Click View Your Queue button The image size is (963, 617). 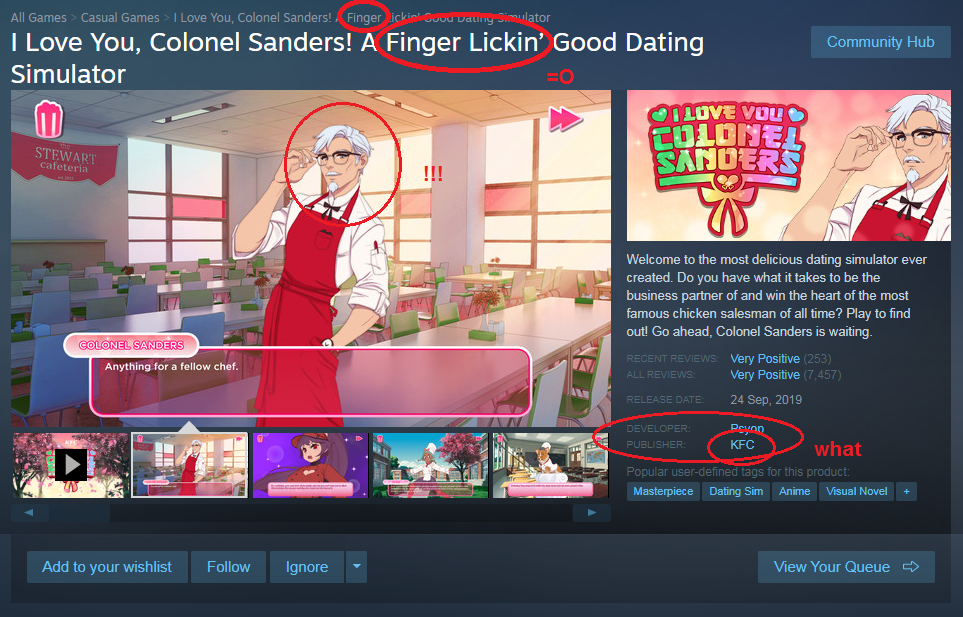[x=846, y=567]
